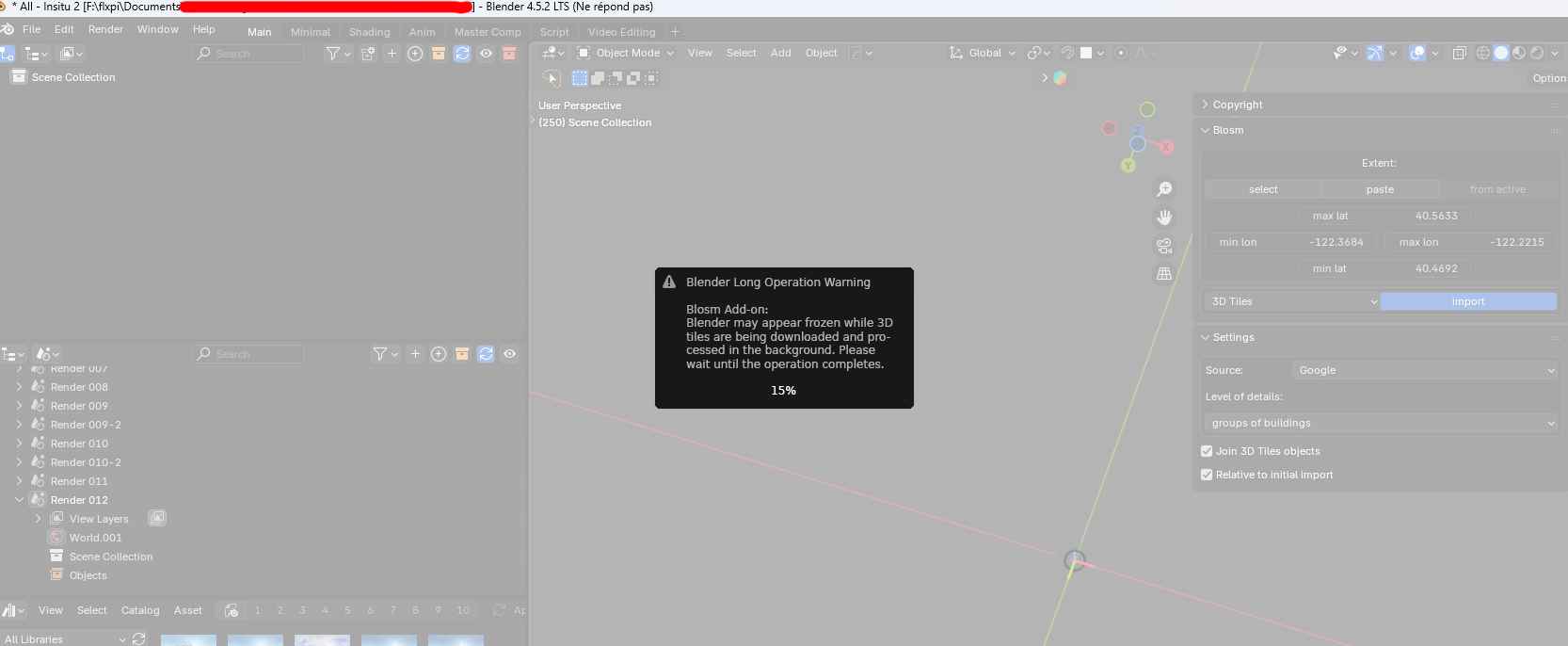Click the extent select button
The width and height of the screenshot is (1568, 646).
click(1263, 189)
